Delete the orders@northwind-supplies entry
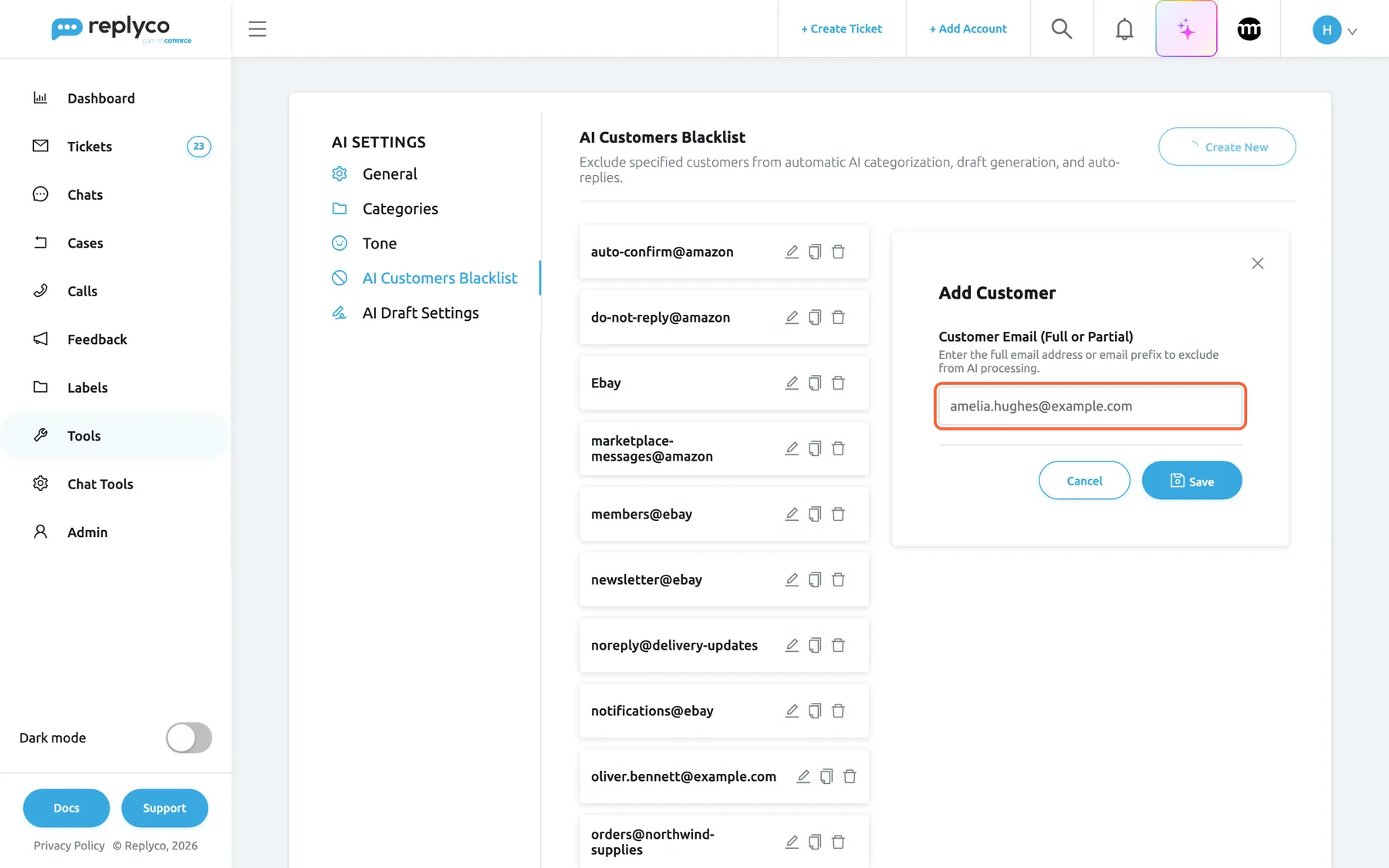This screenshot has width=1389, height=868. [x=838, y=842]
